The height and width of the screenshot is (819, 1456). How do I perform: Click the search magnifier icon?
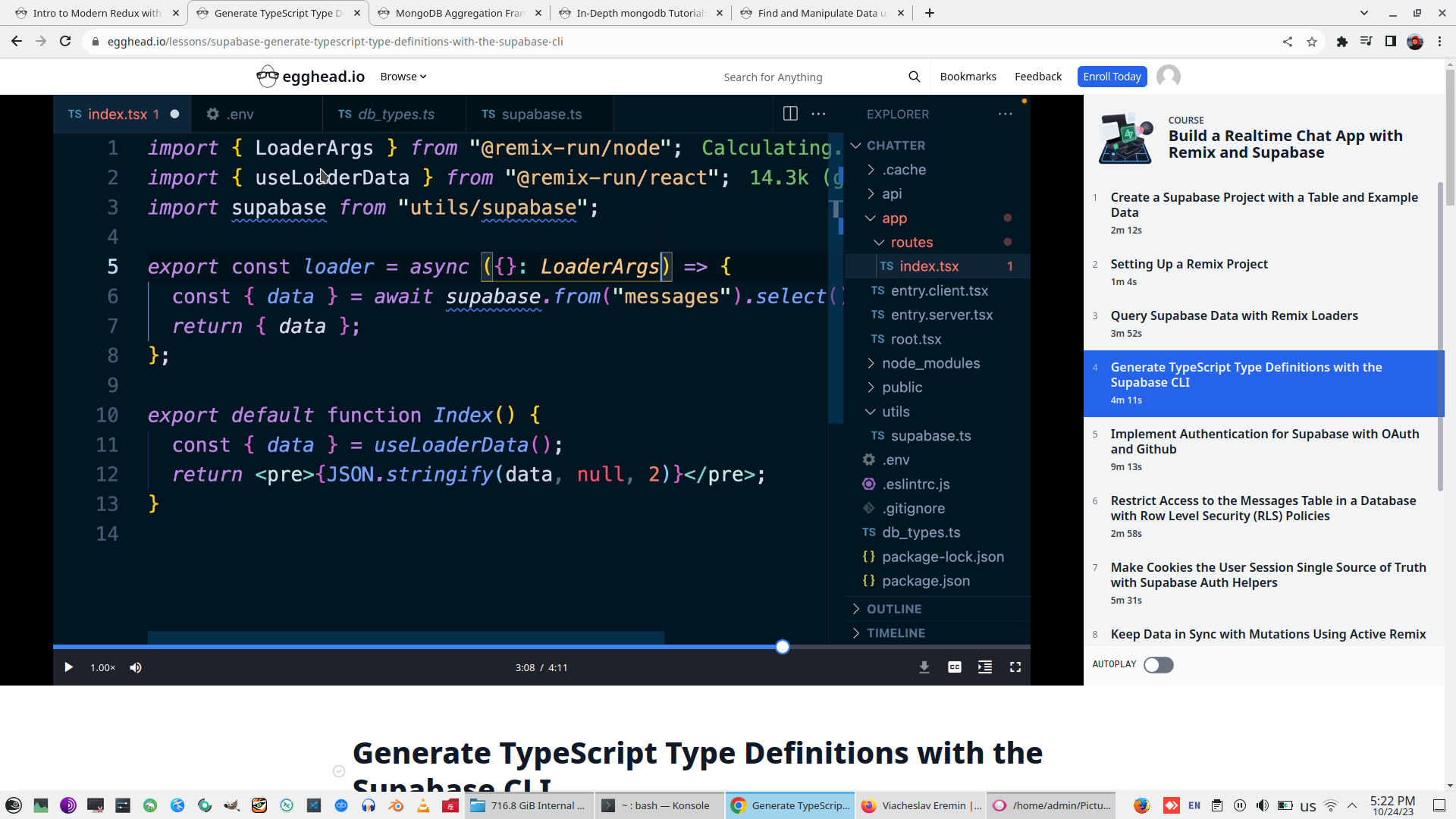tap(915, 77)
